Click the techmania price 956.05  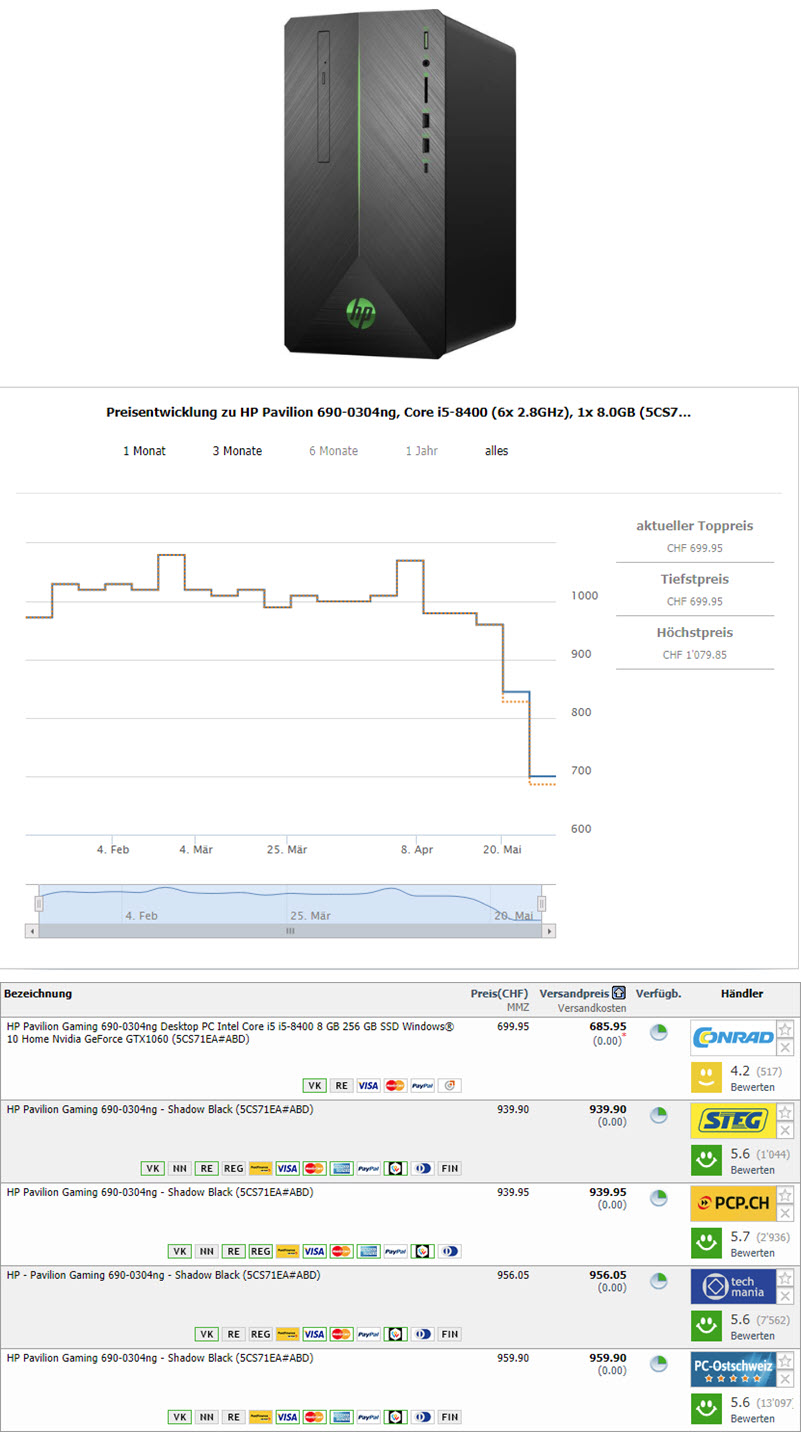513,1275
